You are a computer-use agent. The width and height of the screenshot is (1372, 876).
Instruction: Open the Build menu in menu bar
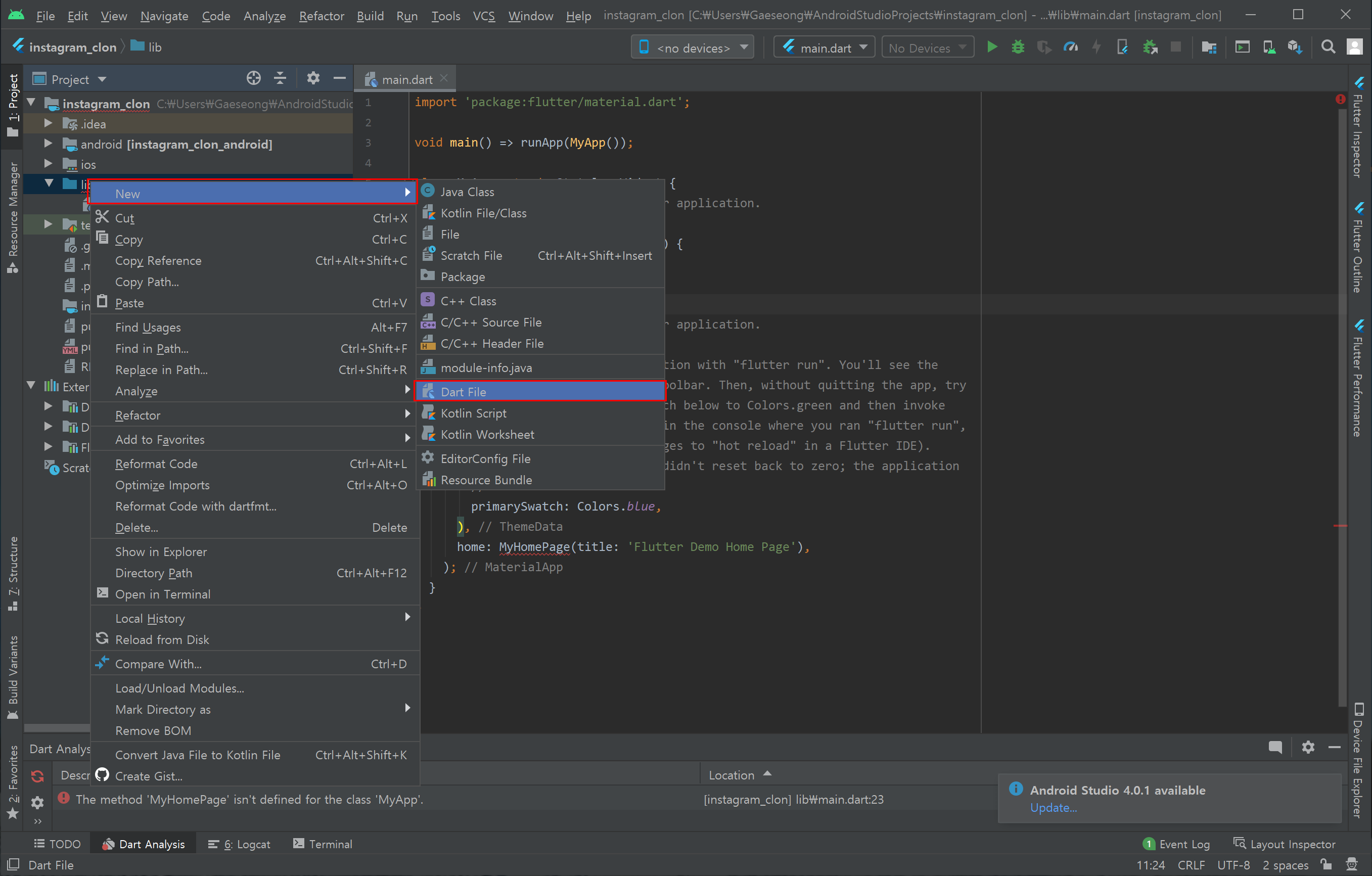[x=370, y=16]
